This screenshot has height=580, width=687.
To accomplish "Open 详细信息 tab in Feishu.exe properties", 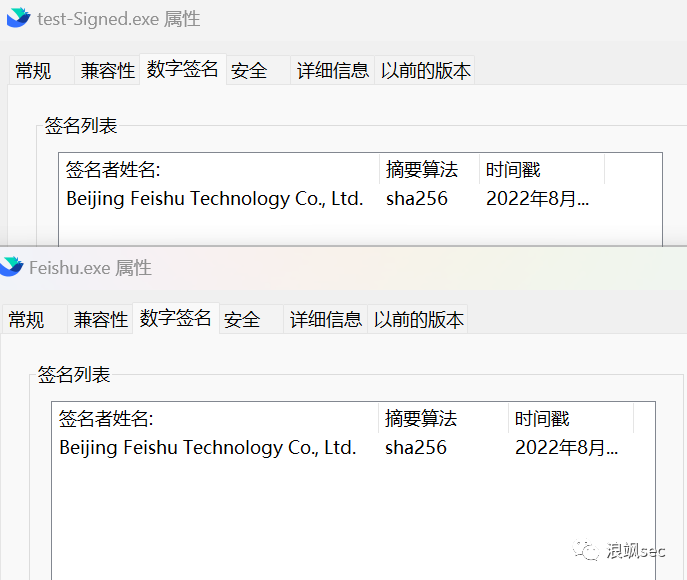I will (x=326, y=320).
